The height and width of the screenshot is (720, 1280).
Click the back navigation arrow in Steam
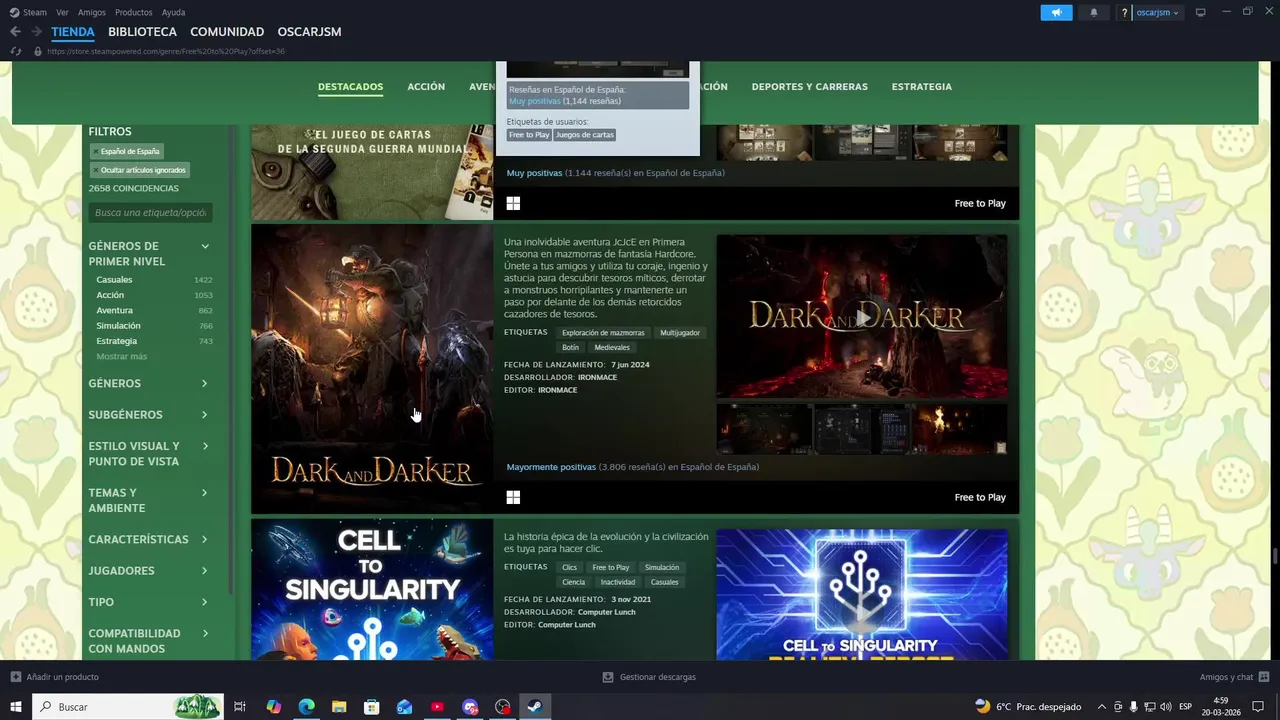(x=15, y=32)
